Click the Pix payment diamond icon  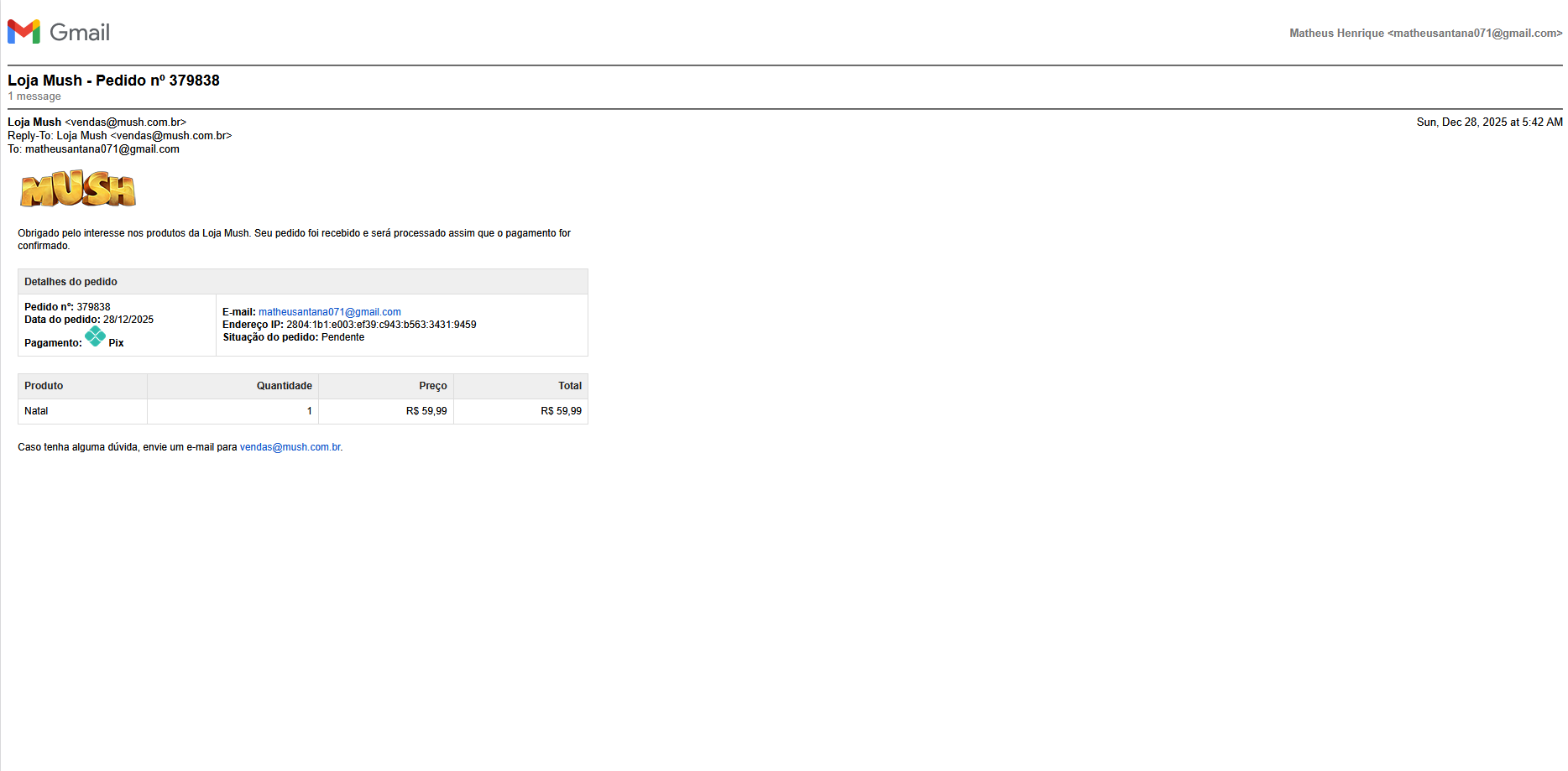(x=96, y=336)
